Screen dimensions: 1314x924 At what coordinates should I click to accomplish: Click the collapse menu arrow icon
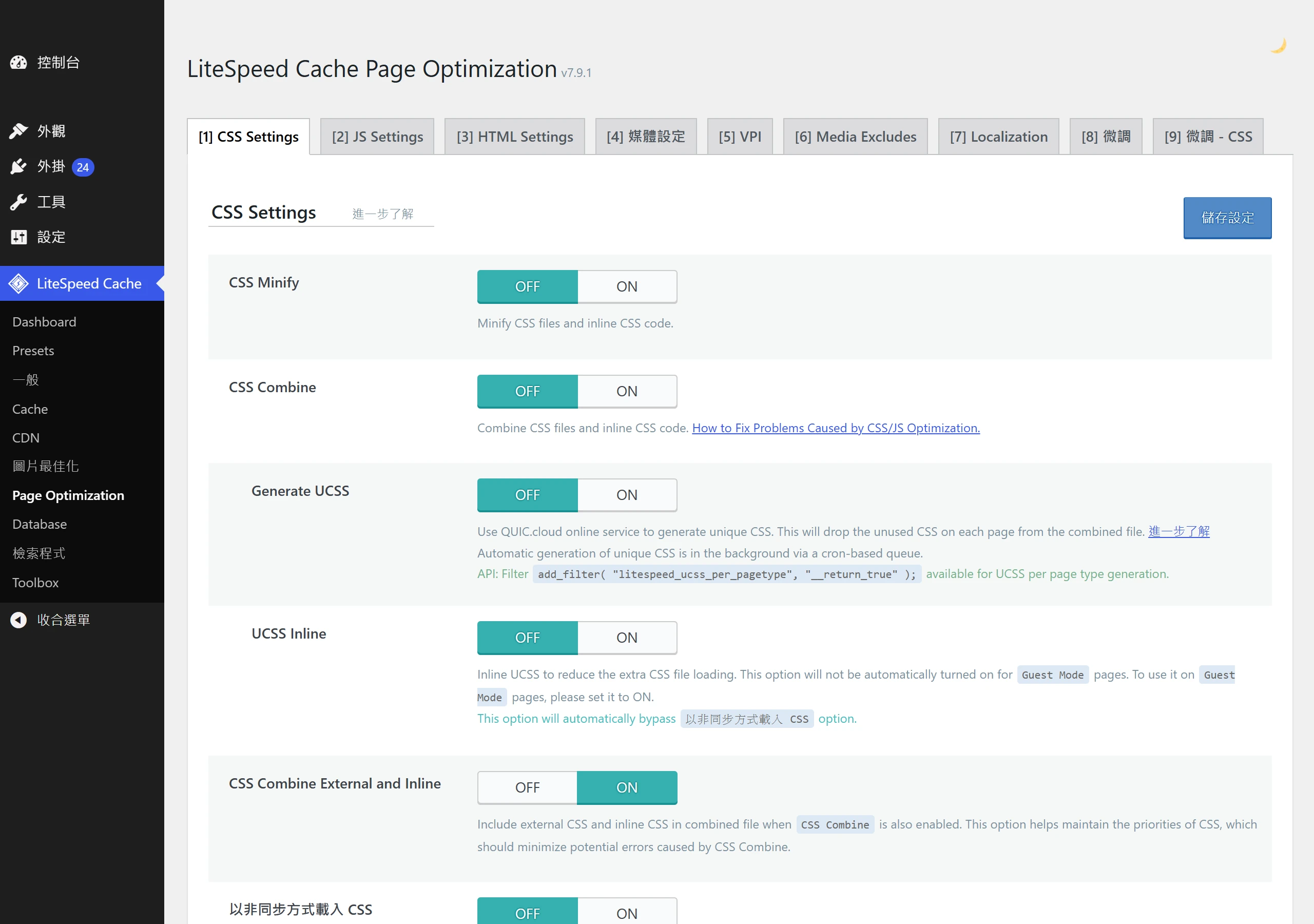(18, 620)
